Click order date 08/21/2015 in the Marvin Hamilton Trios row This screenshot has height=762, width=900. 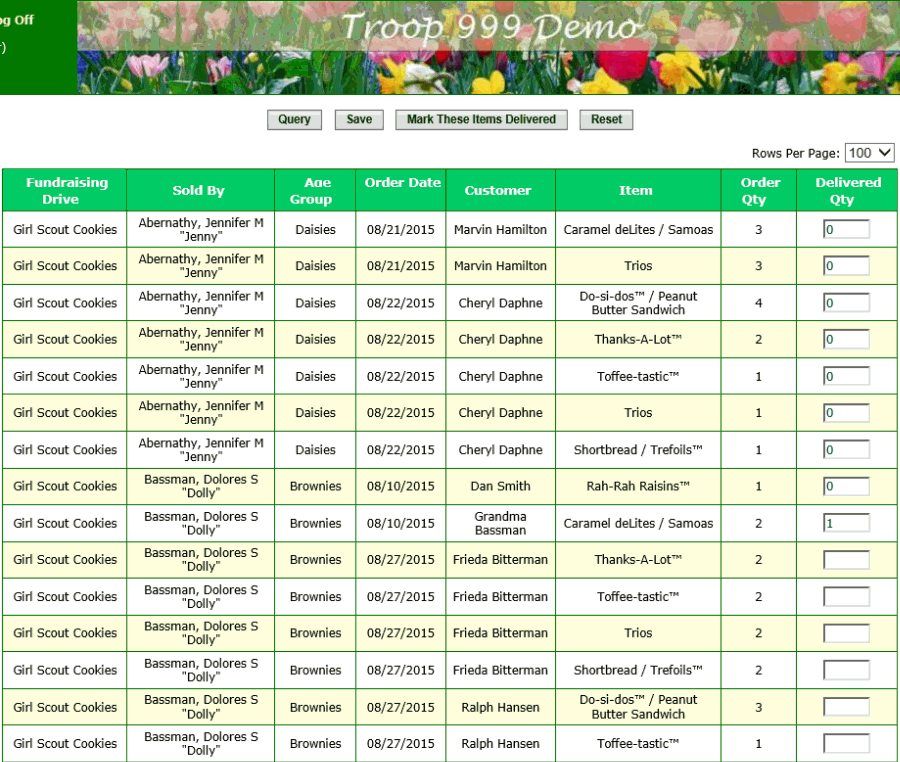coord(401,266)
